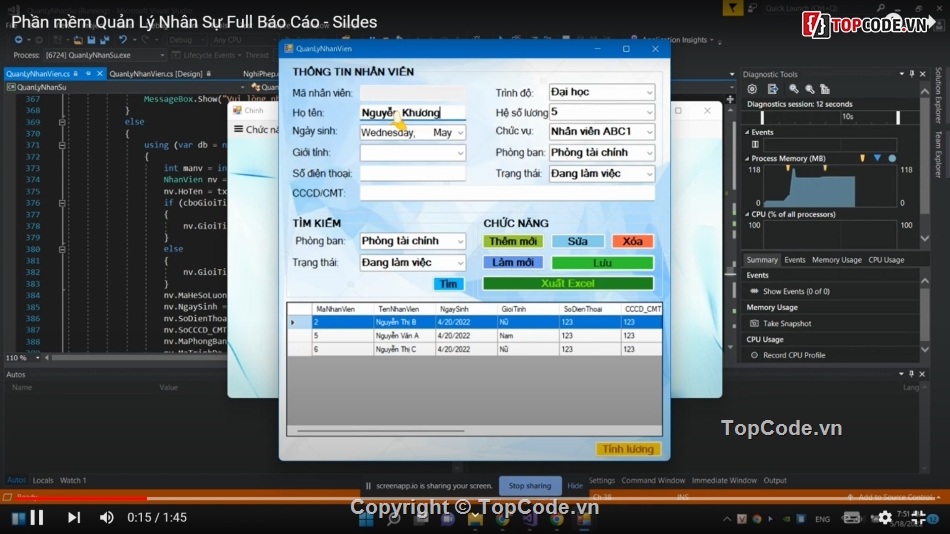This screenshot has height=534, width=950.
Task: Skip to the next video
Action: (x=73, y=517)
